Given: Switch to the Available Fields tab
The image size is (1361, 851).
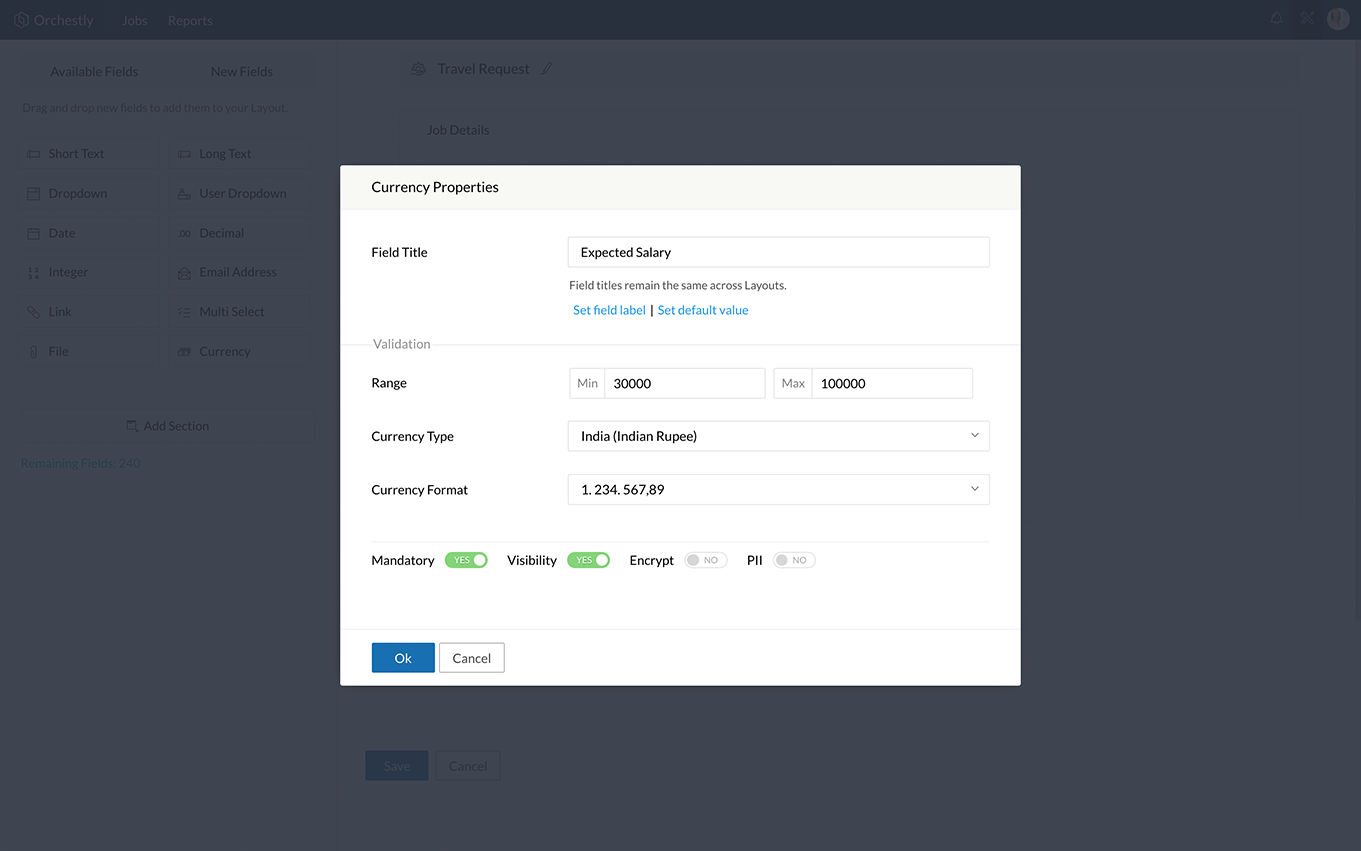Looking at the screenshot, I should click(x=94, y=72).
